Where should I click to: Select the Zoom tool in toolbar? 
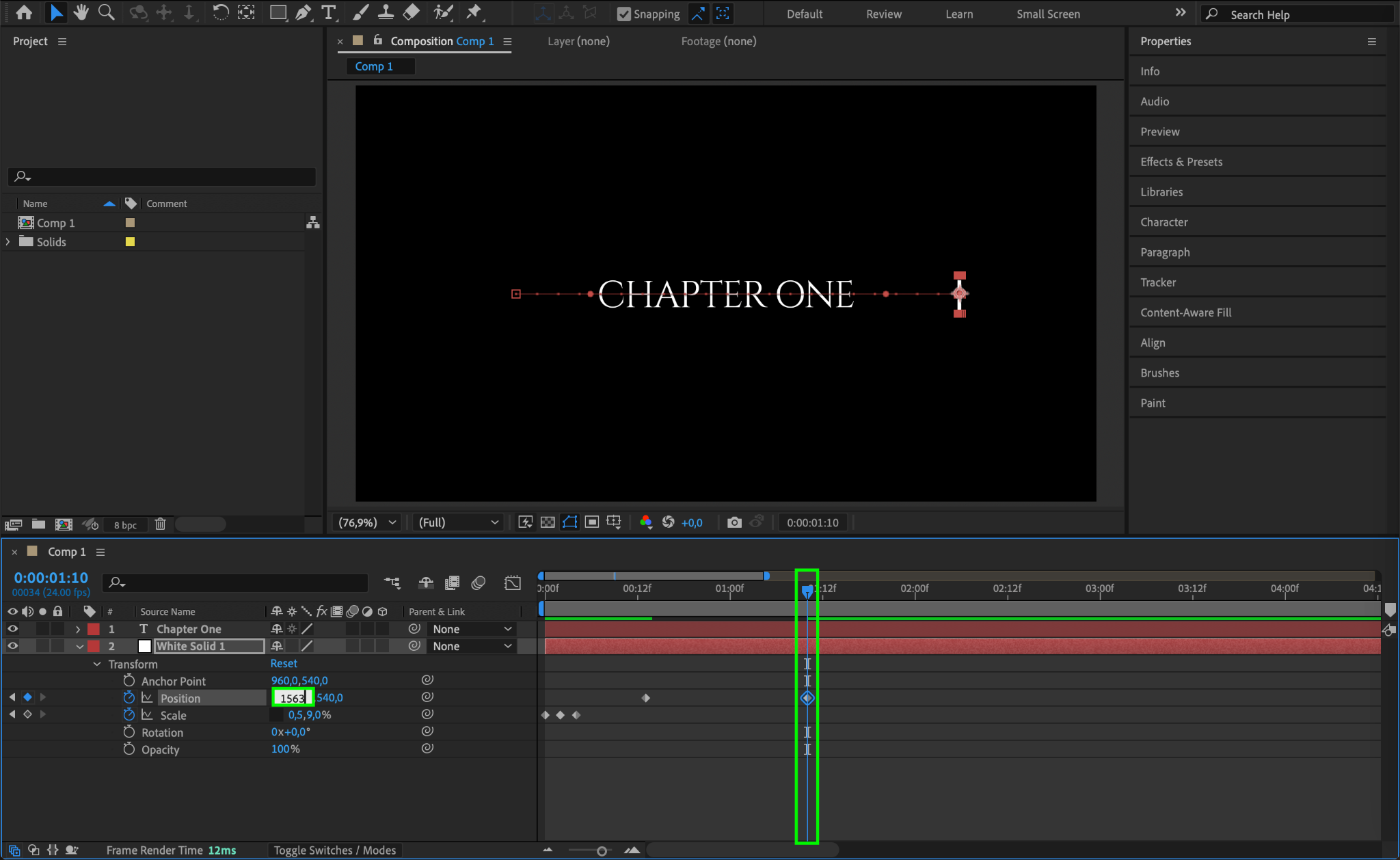(106, 12)
